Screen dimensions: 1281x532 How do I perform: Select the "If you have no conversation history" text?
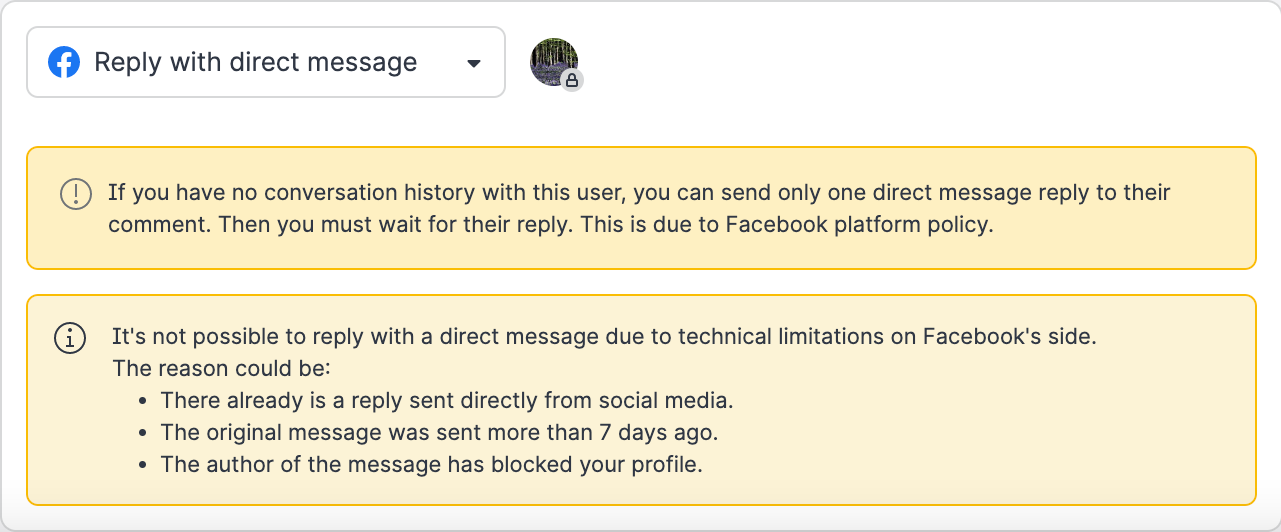coord(300,192)
